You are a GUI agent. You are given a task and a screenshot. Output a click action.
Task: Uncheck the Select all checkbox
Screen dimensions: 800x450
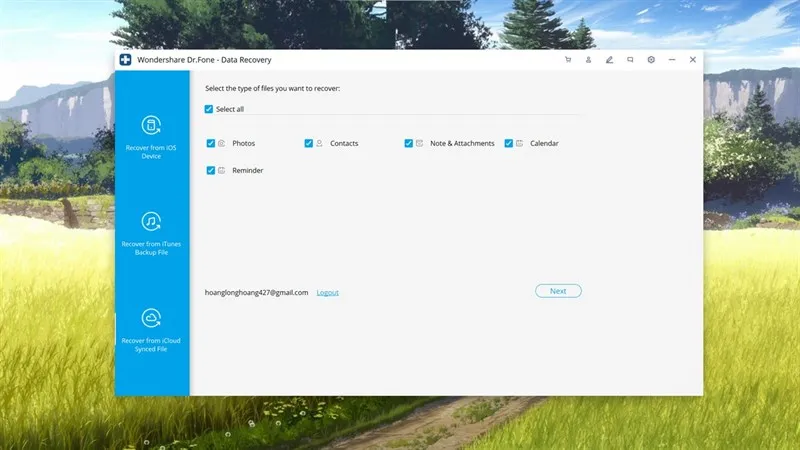click(x=209, y=109)
